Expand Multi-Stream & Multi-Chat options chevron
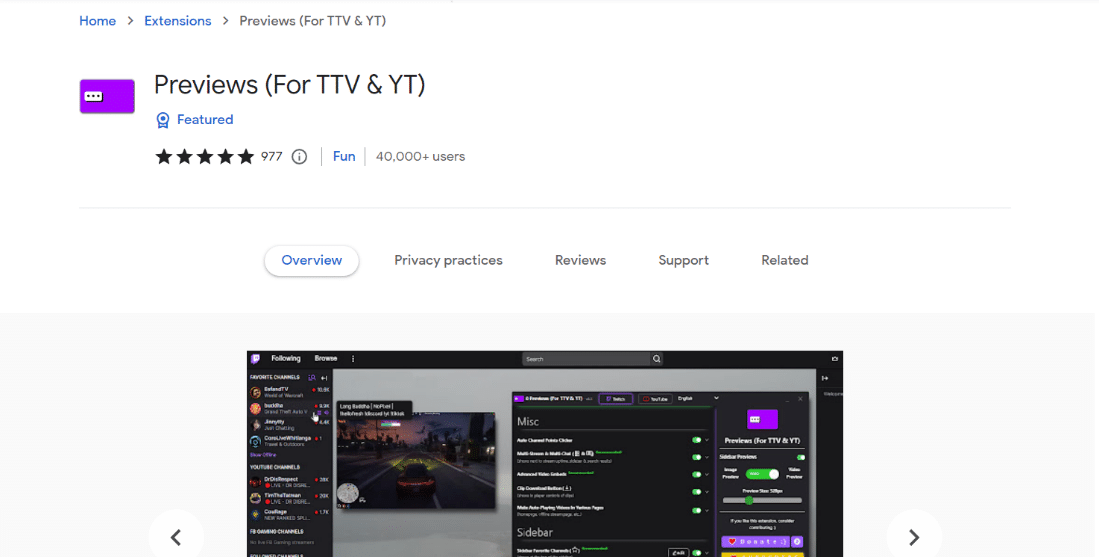Viewport: 1099px width, 557px height. (706, 457)
